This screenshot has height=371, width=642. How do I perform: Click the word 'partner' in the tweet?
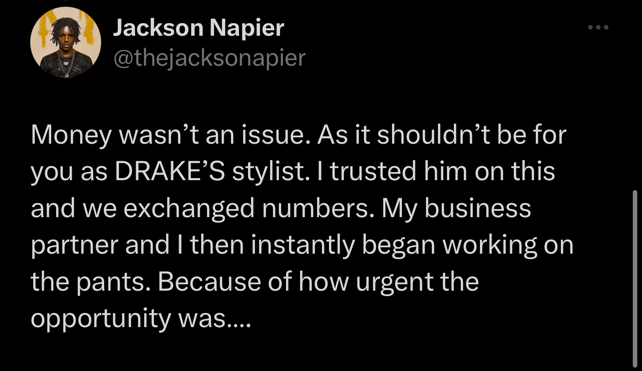[74, 246]
